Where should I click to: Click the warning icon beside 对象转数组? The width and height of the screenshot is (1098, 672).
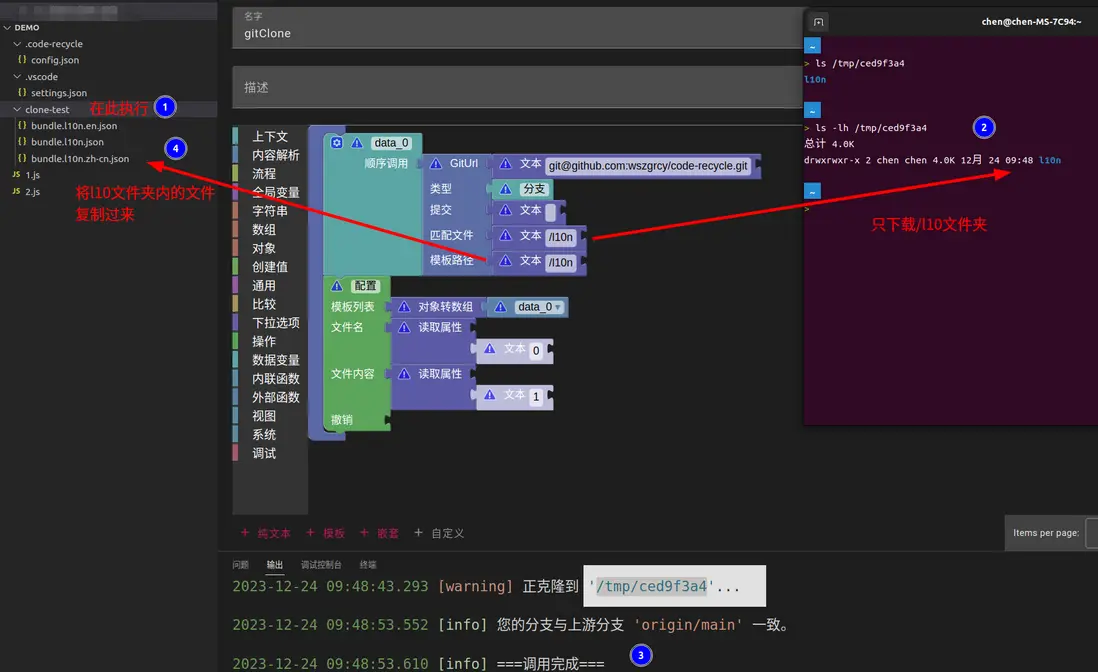pos(404,307)
